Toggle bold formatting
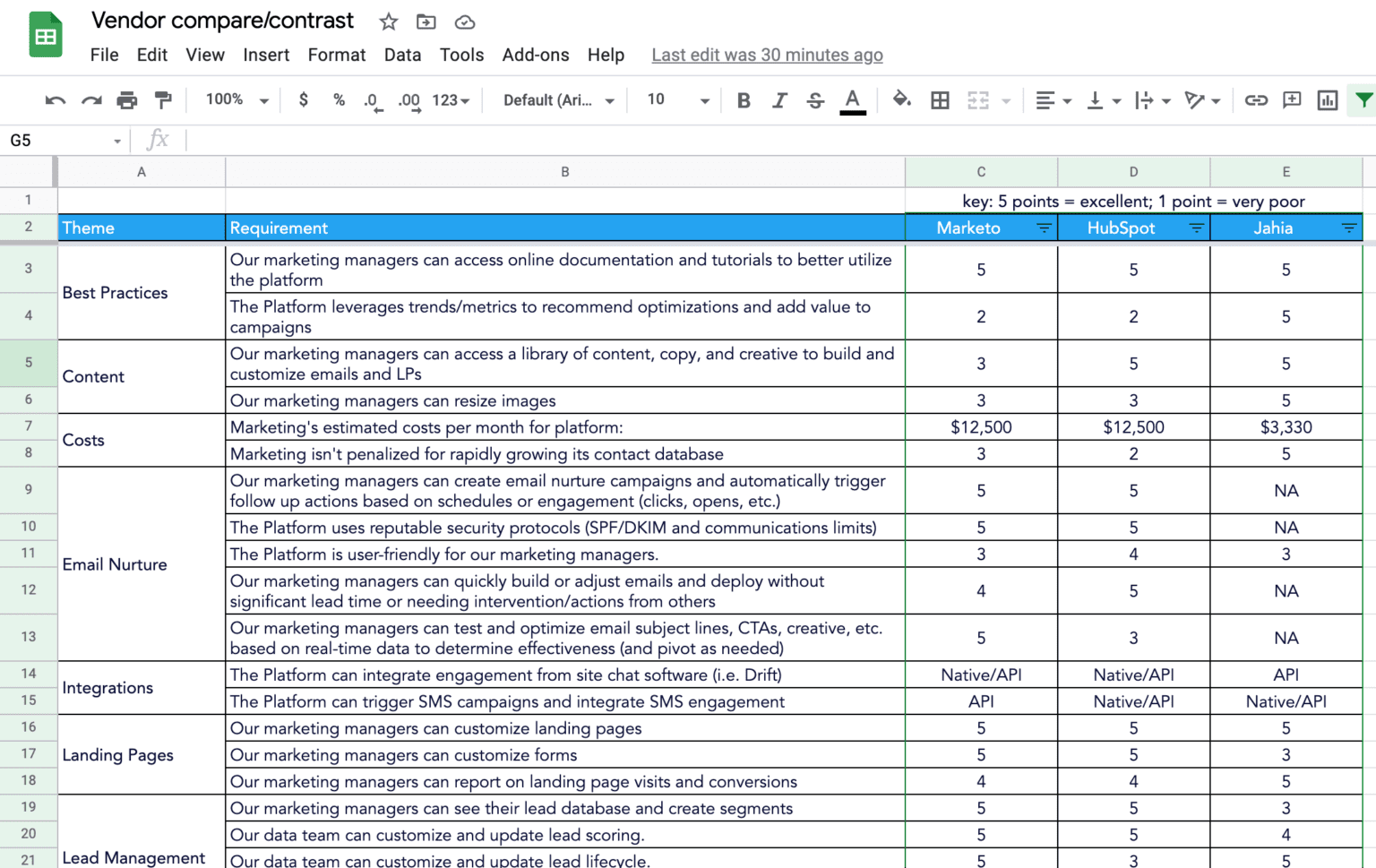This screenshot has height=868, width=1376. click(x=744, y=100)
